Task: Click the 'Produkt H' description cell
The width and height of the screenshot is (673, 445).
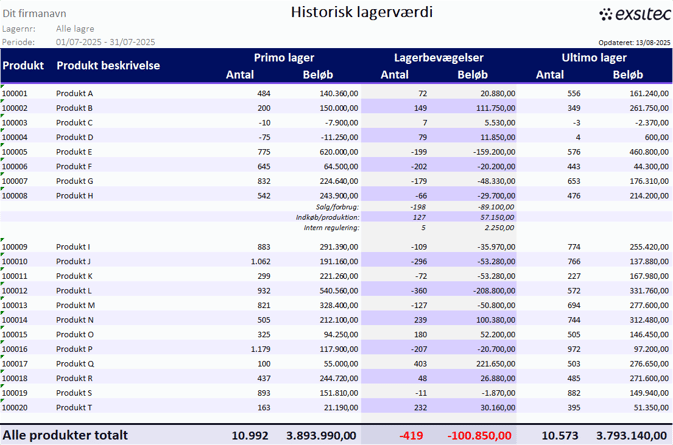Action: pyautogui.click(x=74, y=196)
